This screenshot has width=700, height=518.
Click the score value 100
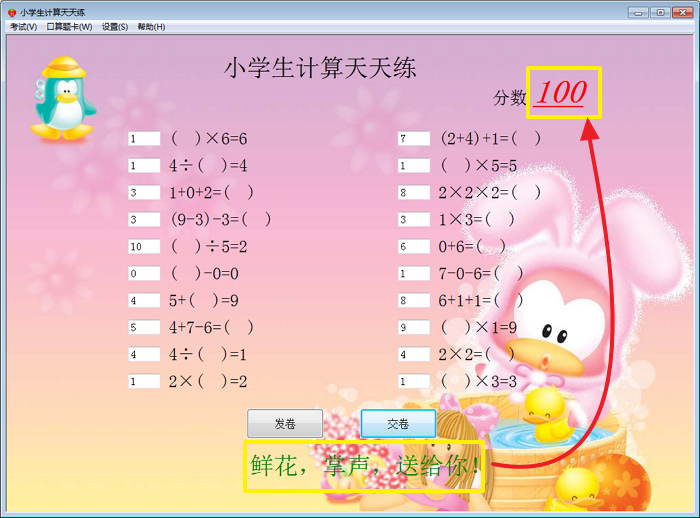click(x=561, y=92)
